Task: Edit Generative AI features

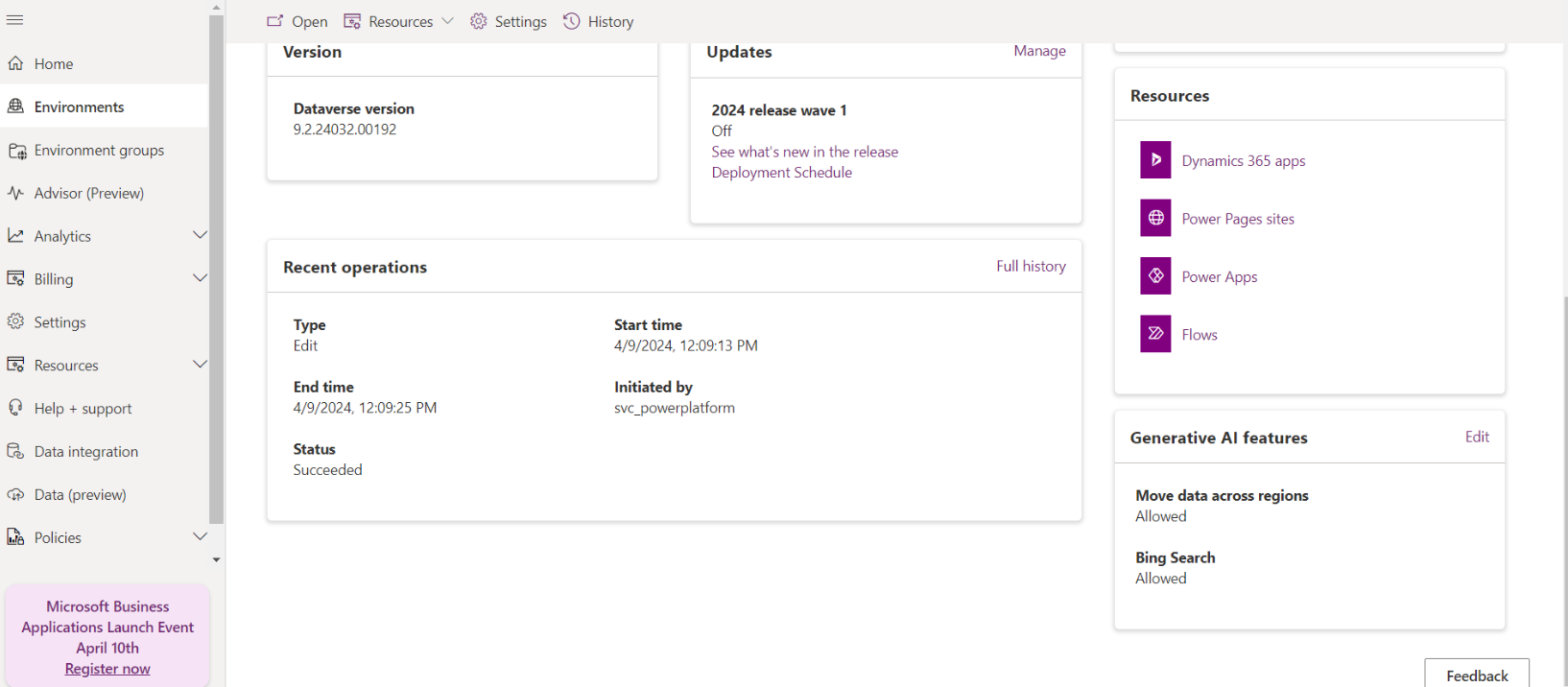Action: [1477, 437]
